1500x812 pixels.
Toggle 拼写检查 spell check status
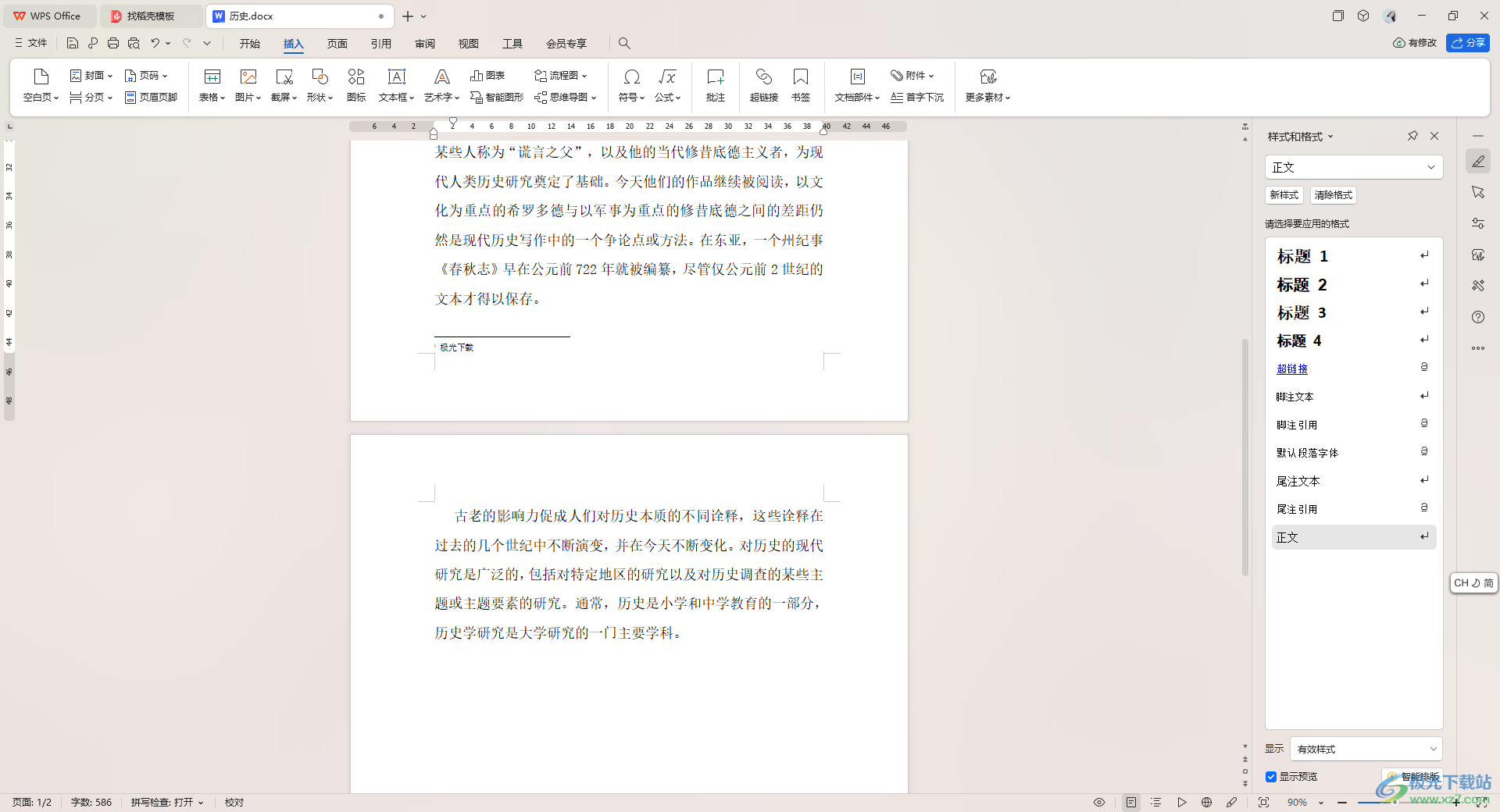tap(167, 803)
